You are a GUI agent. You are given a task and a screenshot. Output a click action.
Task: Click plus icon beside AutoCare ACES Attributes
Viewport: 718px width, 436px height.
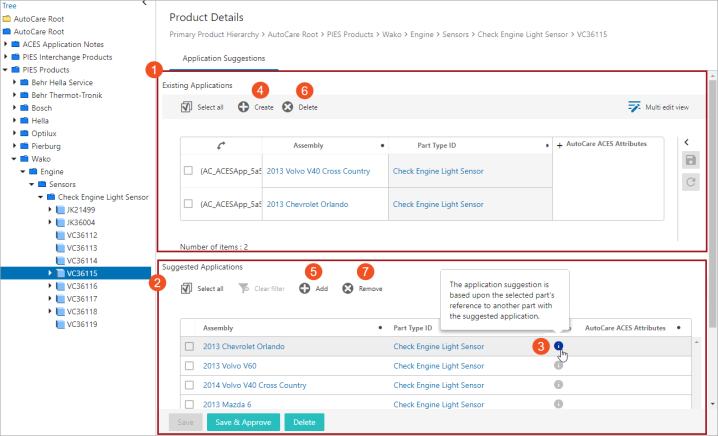(x=560, y=145)
